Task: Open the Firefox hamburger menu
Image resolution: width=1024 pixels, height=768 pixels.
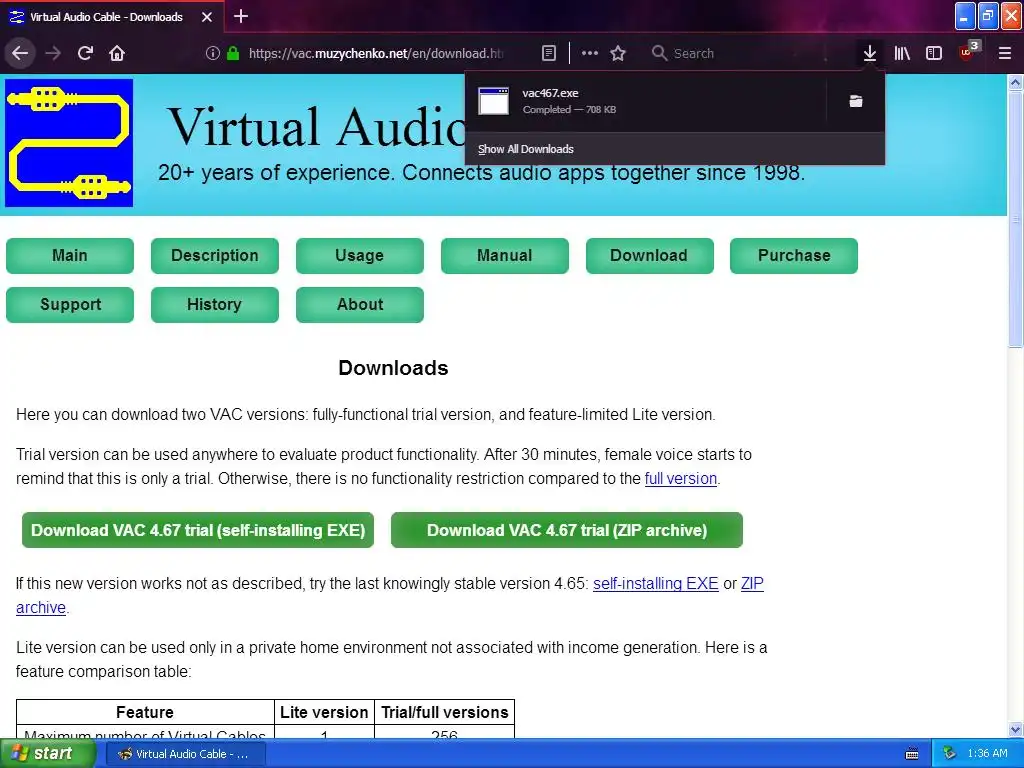Action: [x=1004, y=53]
